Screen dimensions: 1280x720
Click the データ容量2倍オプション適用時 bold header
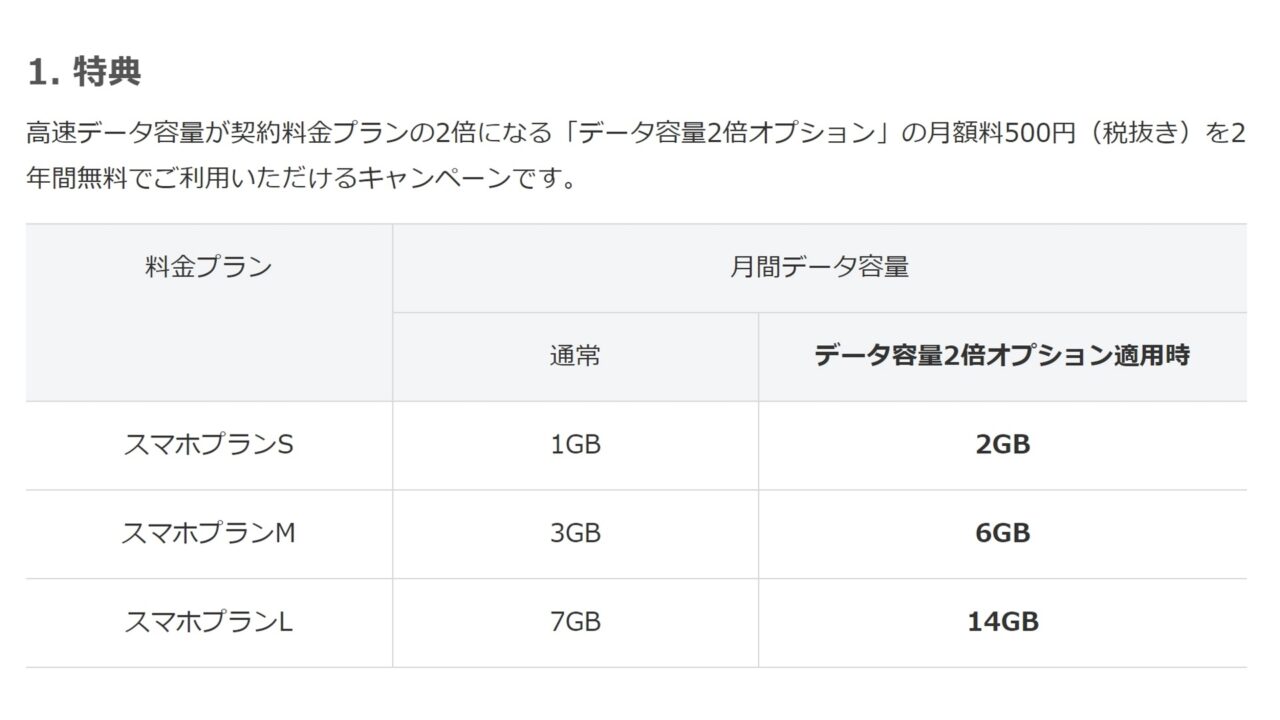(x=1002, y=355)
